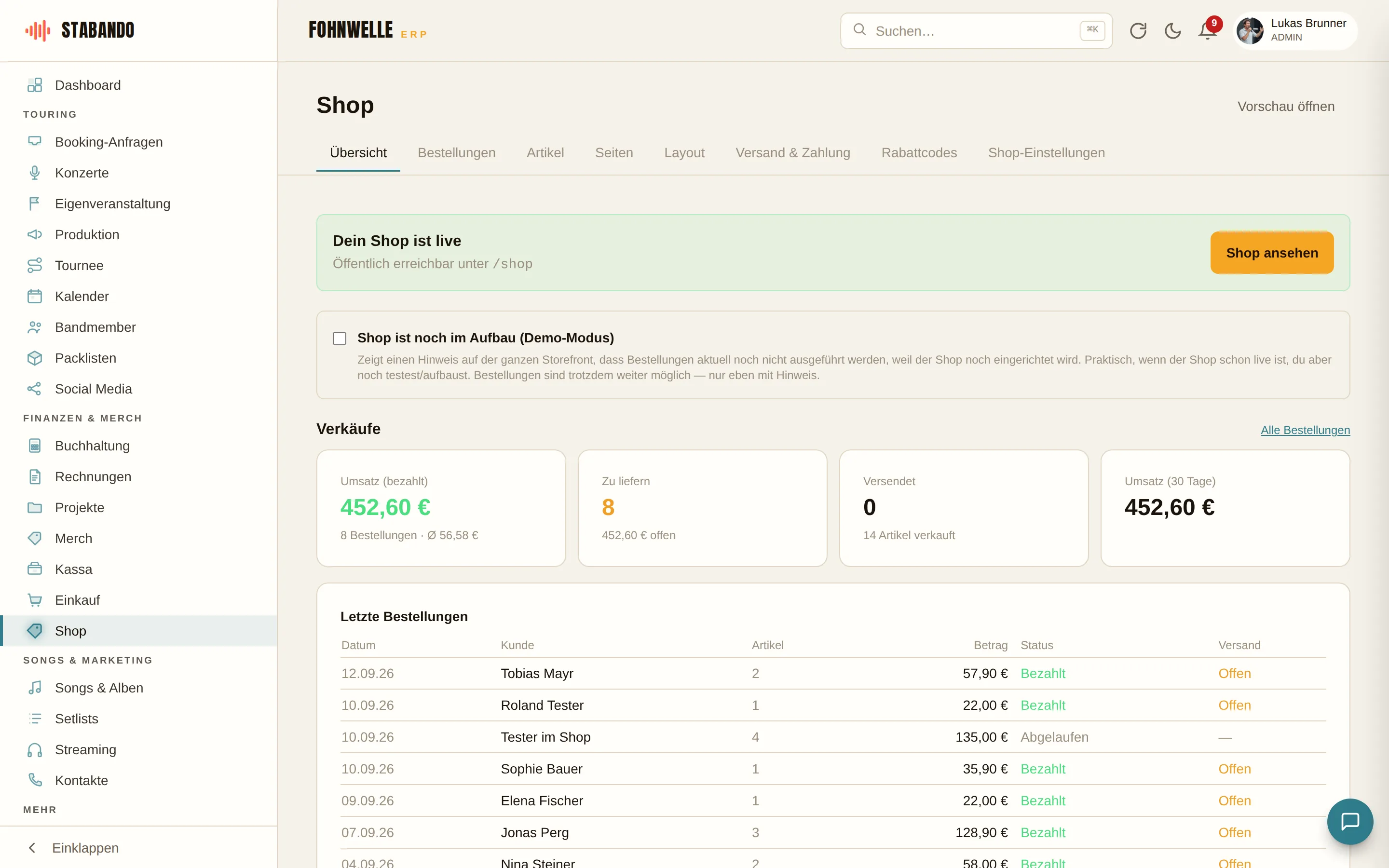Open Setlists in the sidebar
Image resolution: width=1389 pixels, height=868 pixels.
(138, 719)
